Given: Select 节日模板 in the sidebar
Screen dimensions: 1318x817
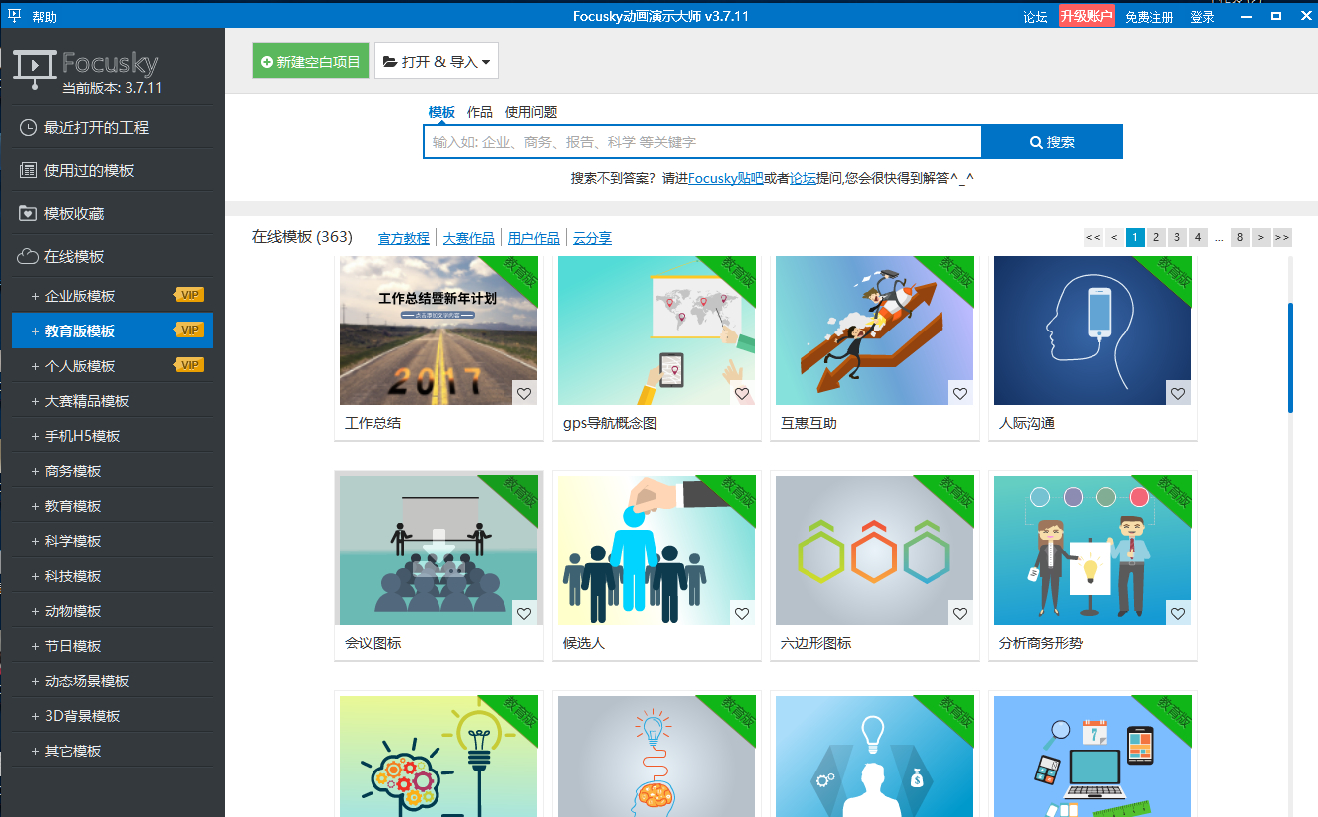Looking at the screenshot, I should pos(112,646).
